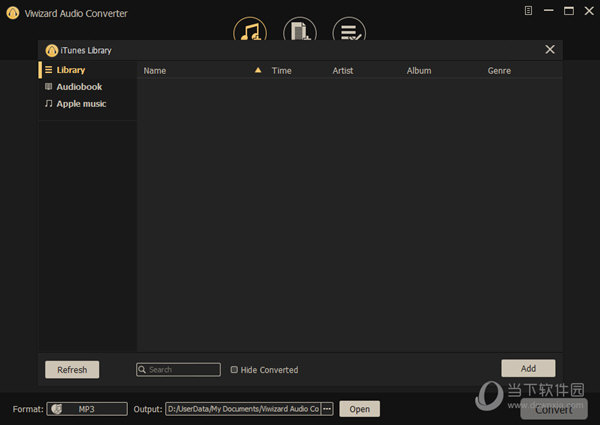Sort by the Genre column header
600x425 pixels.
click(499, 71)
